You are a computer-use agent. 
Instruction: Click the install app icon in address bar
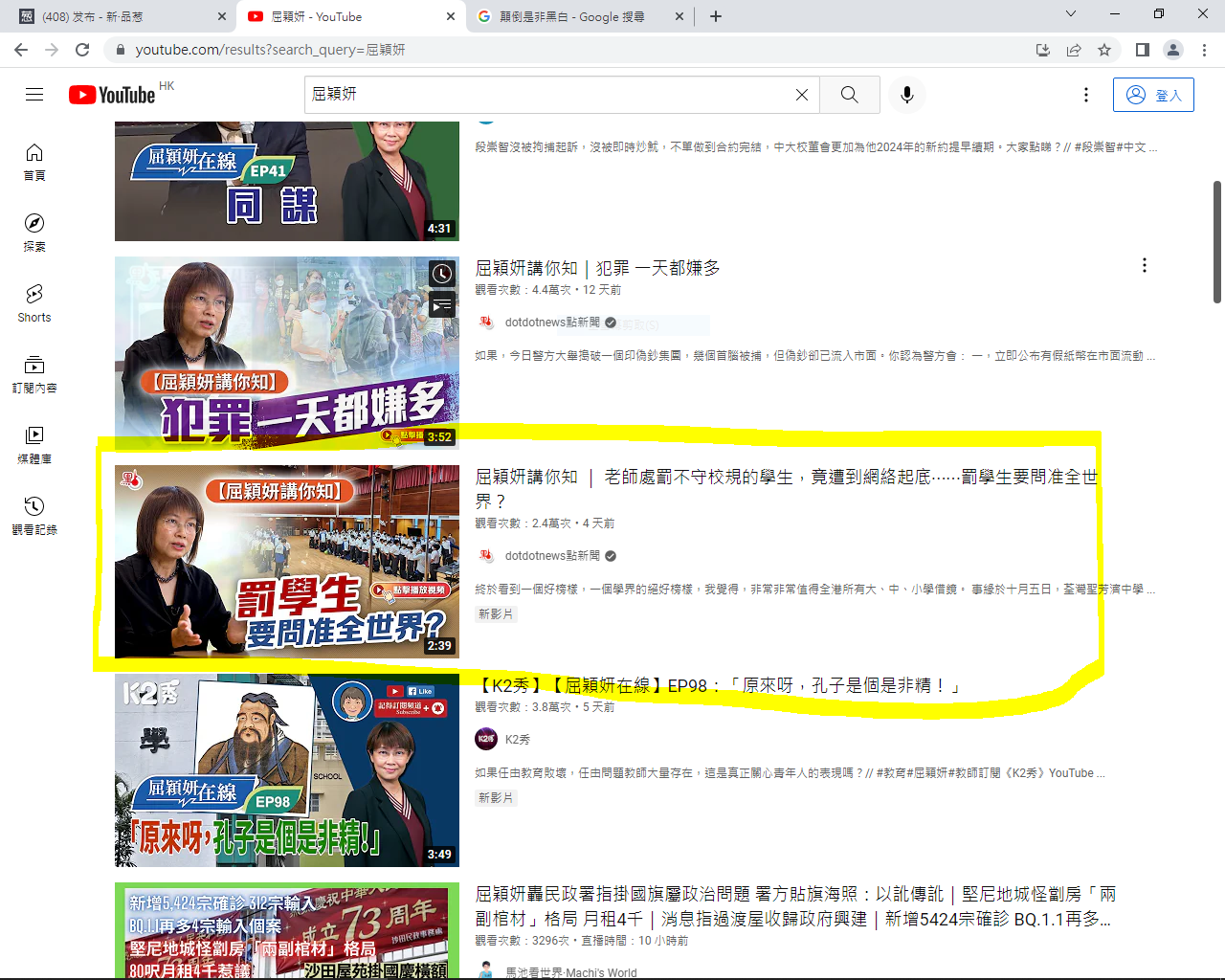click(x=1043, y=50)
